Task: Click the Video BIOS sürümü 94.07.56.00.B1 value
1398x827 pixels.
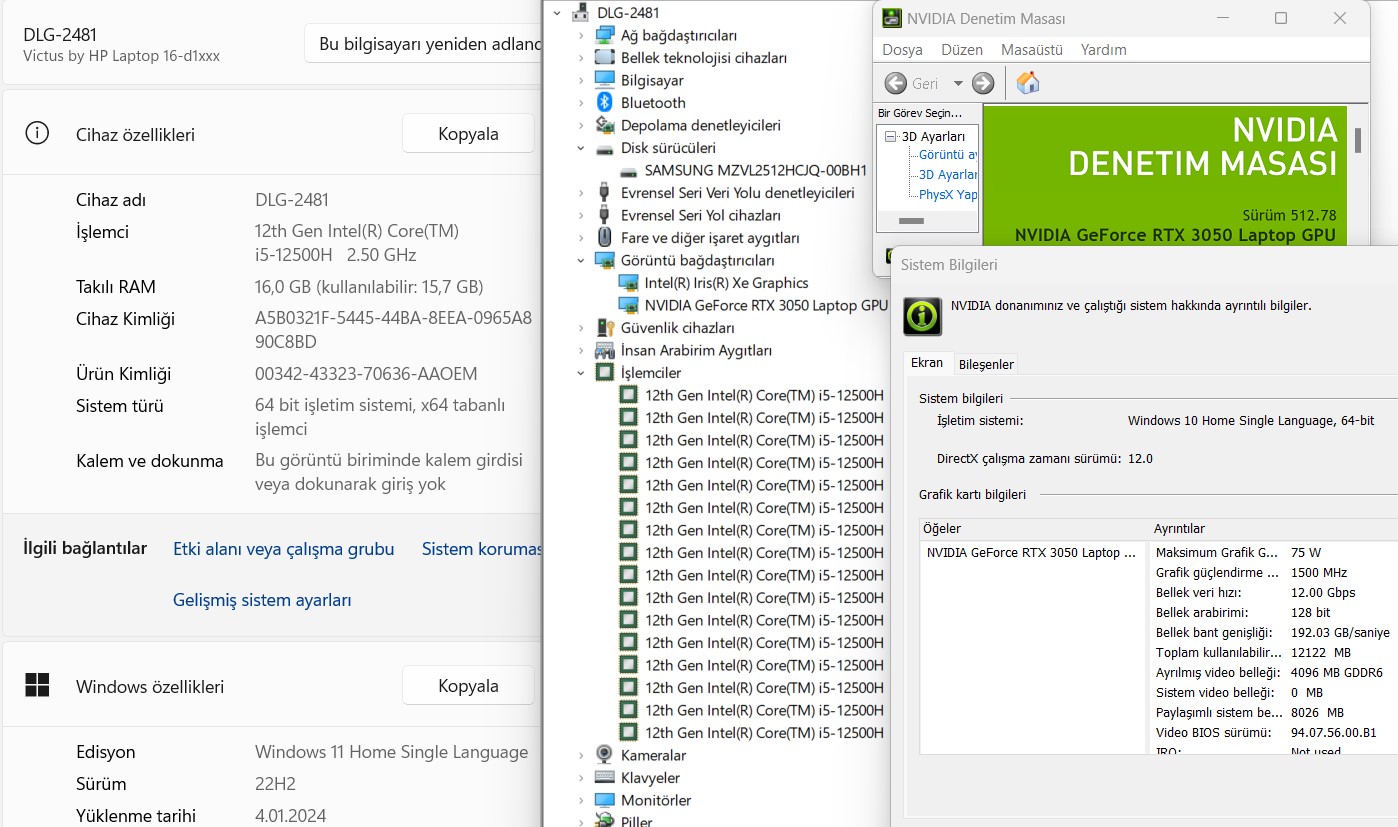Action: coord(1333,733)
